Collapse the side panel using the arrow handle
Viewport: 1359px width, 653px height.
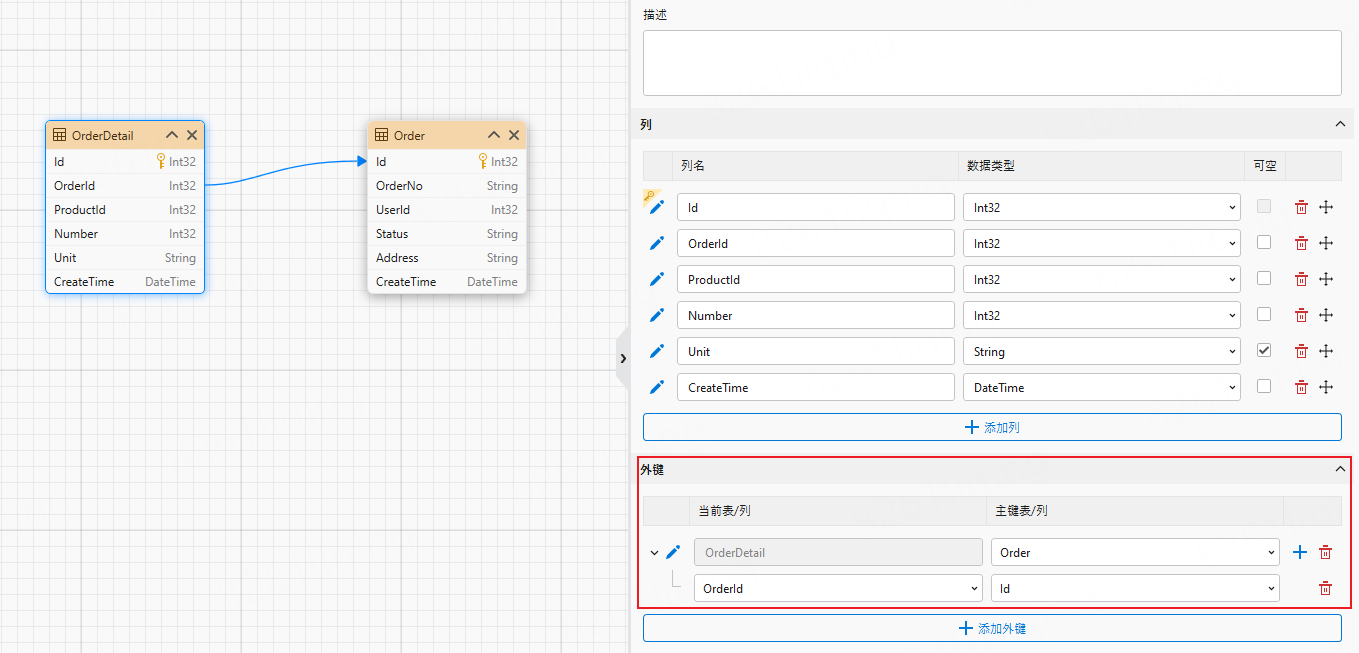click(x=622, y=358)
